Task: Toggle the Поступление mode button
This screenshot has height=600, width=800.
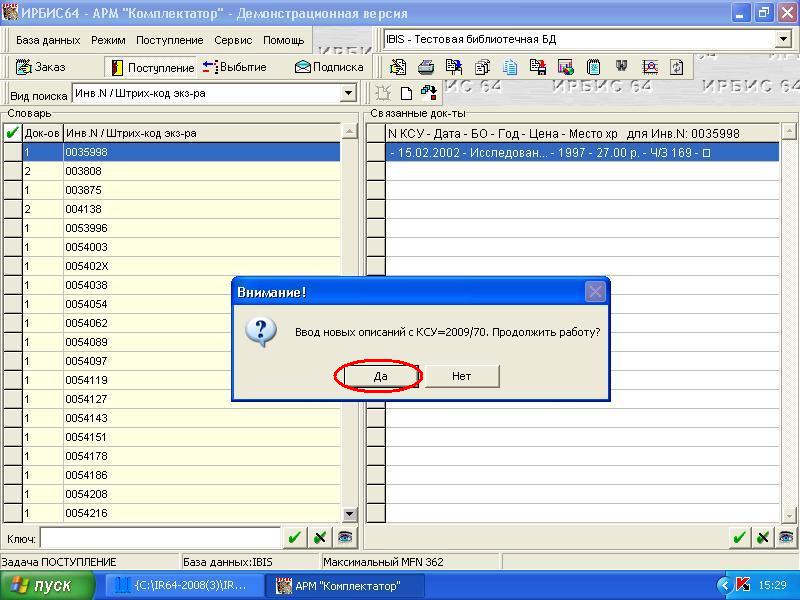Action: (151, 67)
